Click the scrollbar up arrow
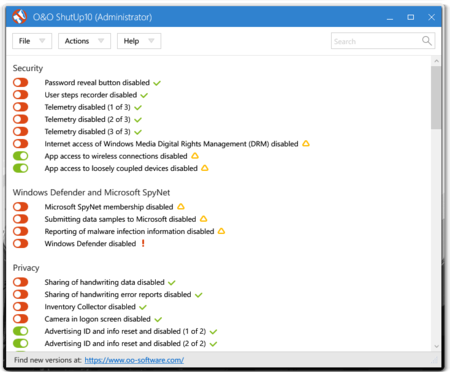This screenshot has width=450, height=376. (436, 61)
